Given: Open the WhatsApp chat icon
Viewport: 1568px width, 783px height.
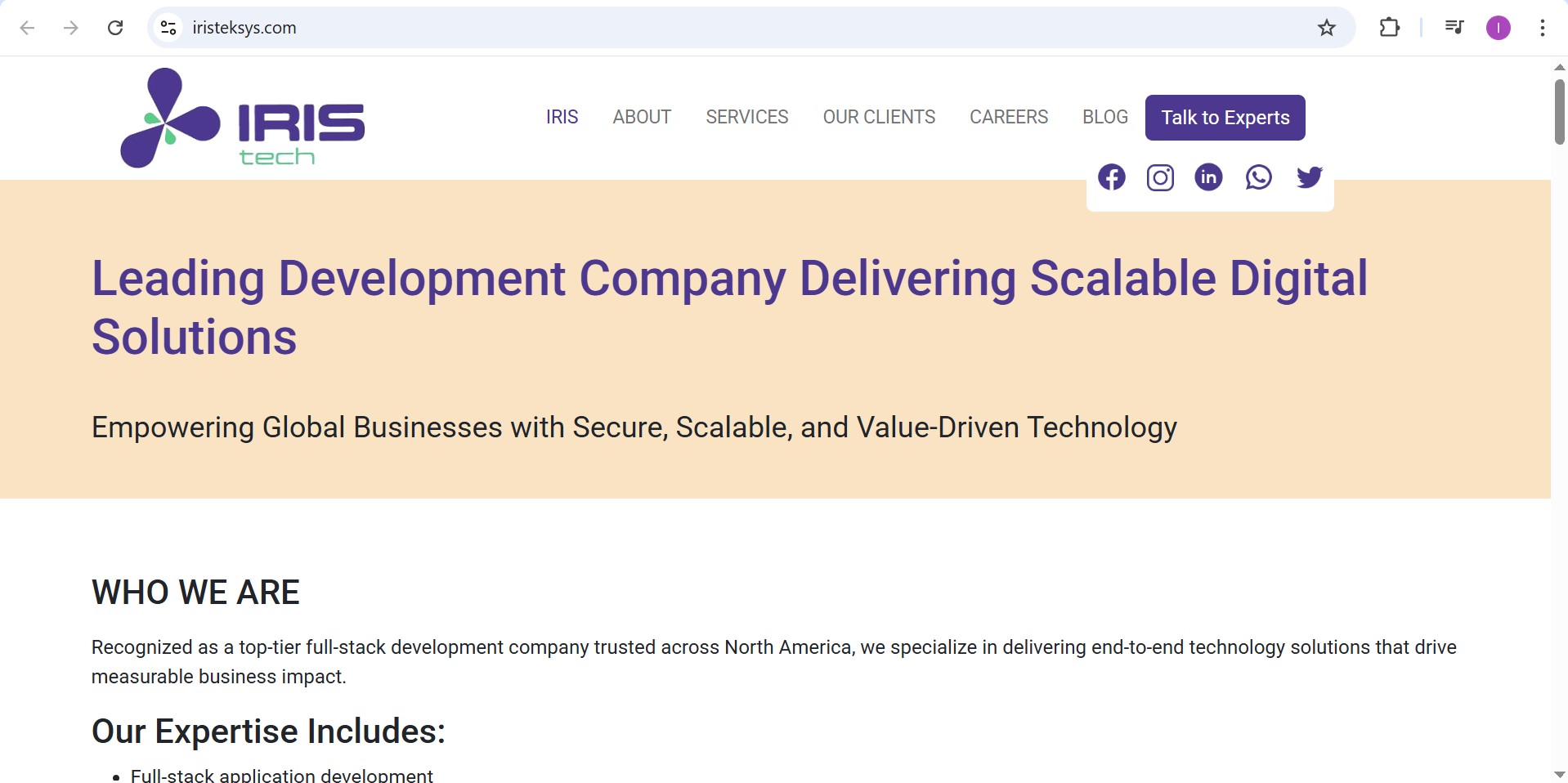Looking at the screenshot, I should [1258, 177].
